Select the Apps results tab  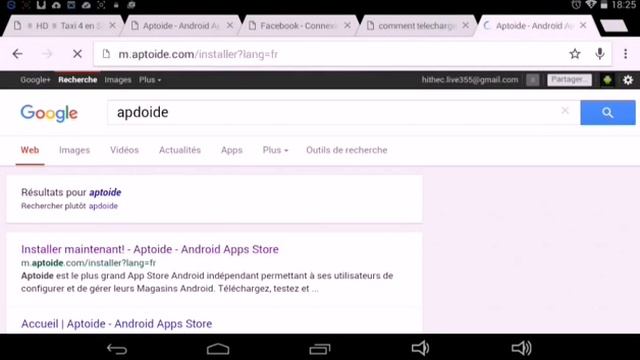232,150
